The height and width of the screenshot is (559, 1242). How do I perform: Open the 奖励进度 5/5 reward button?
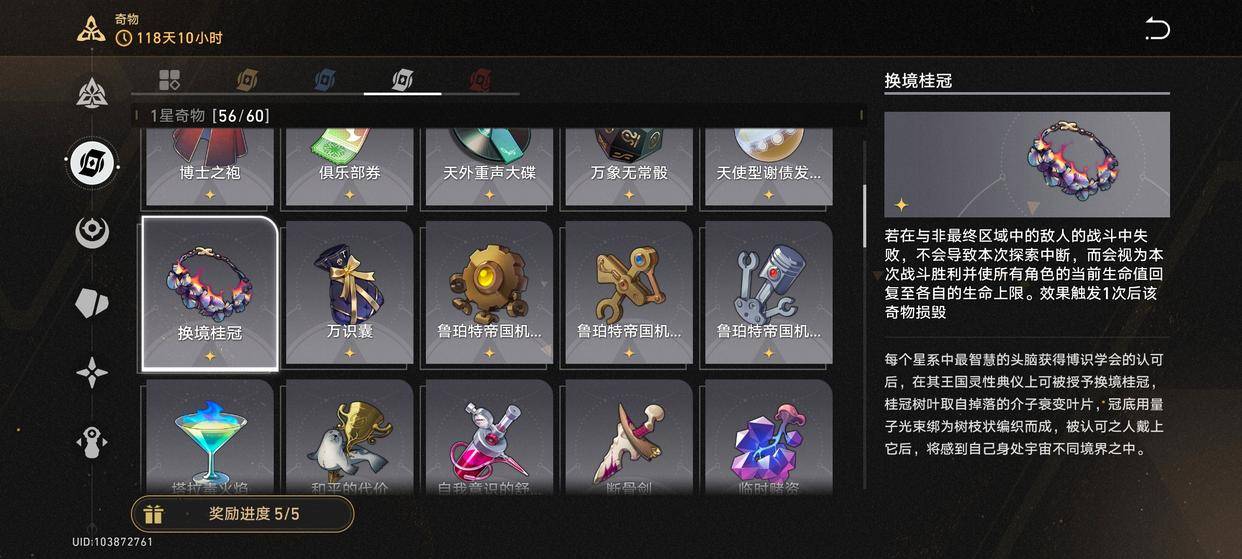pos(243,514)
